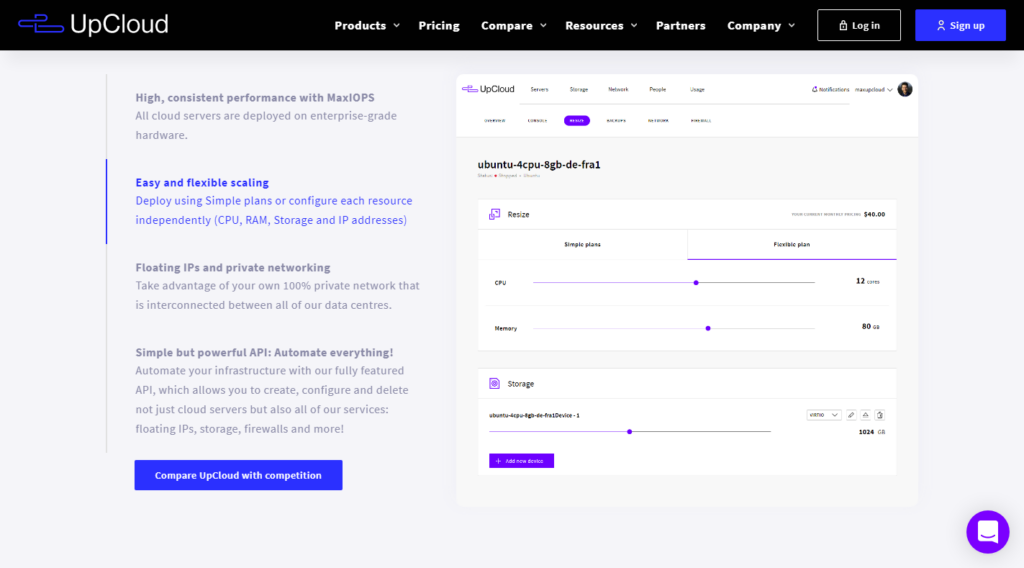This screenshot has width=1024, height=568.
Task: Click the delete icon for storage device
Action: pyautogui.click(x=879, y=415)
